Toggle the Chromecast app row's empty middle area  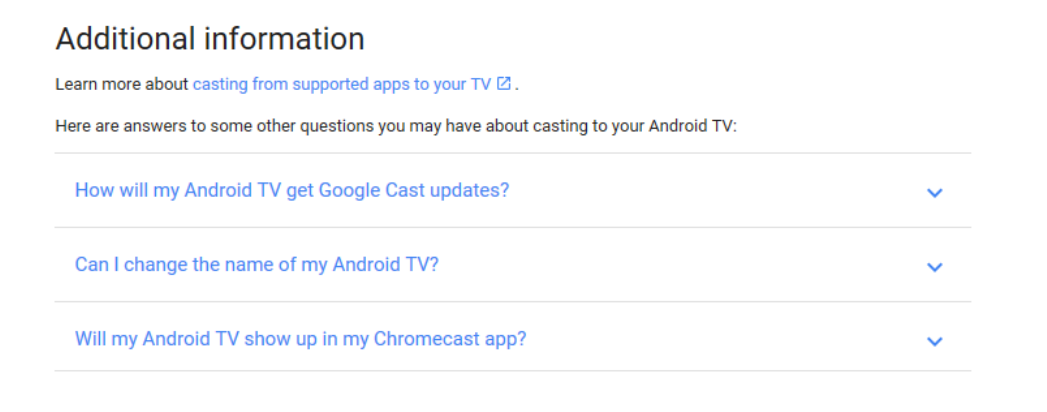(x=724, y=339)
